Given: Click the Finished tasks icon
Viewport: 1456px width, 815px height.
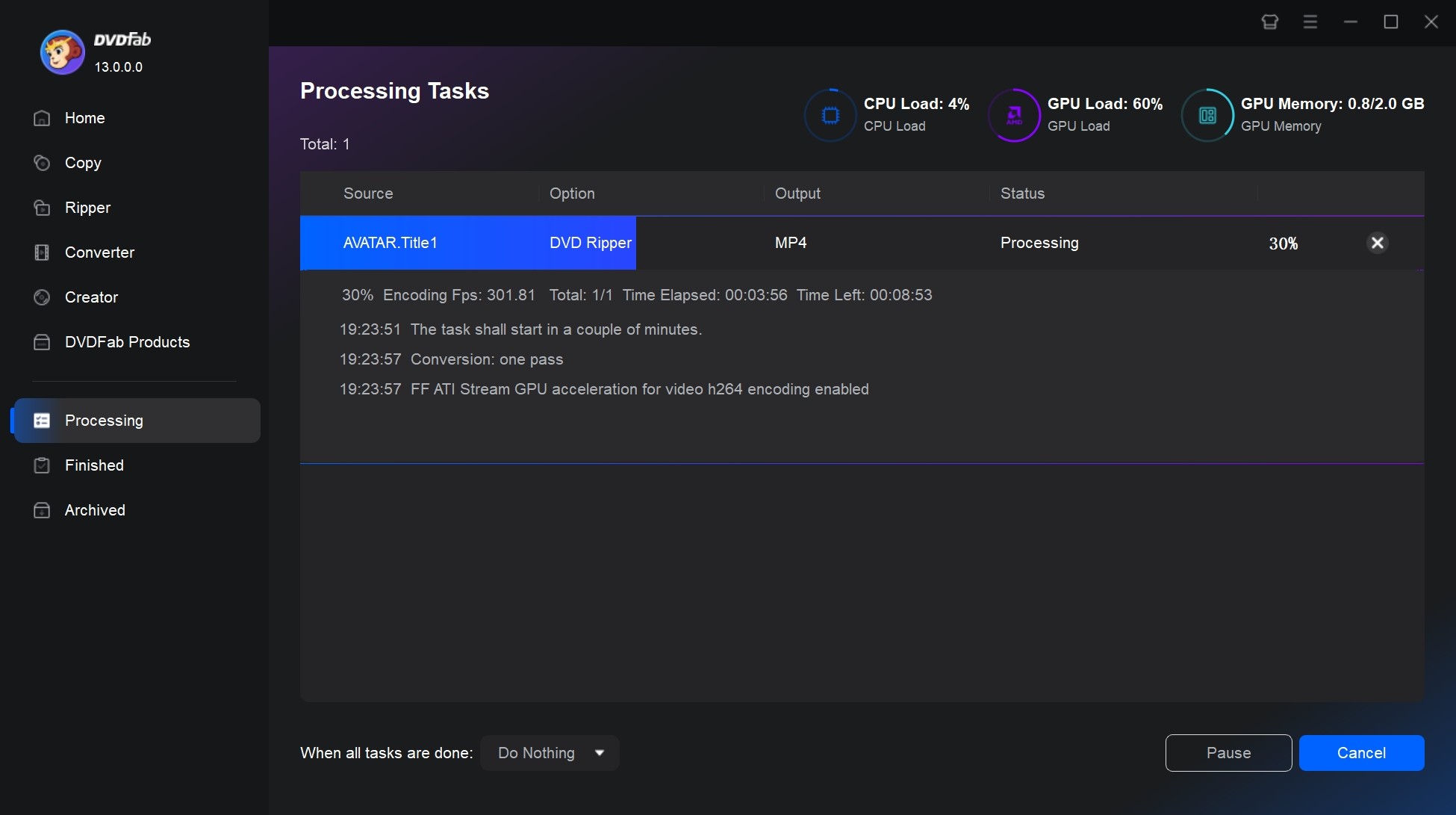Looking at the screenshot, I should click(41, 465).
